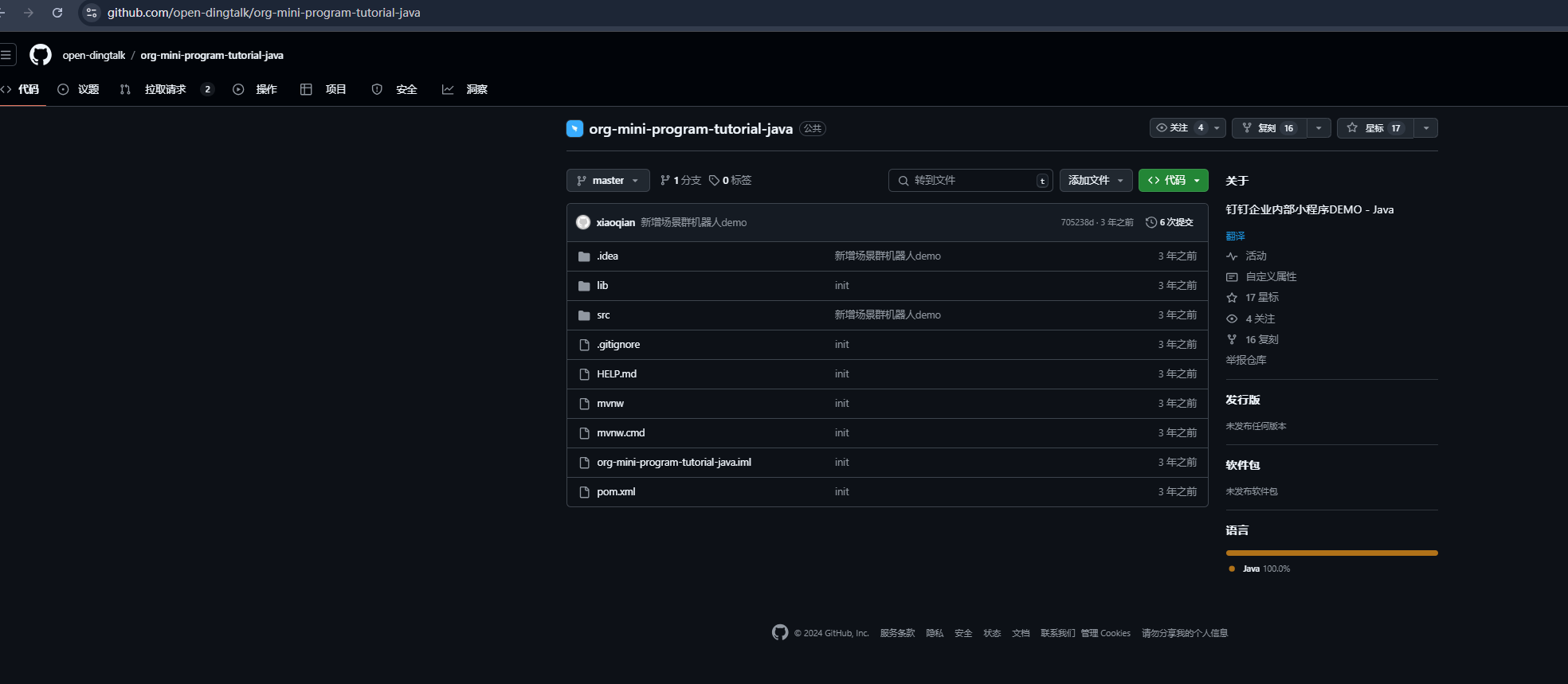Open the hamburger navigation menu
Screen dimensions: 1568x684
6,55
